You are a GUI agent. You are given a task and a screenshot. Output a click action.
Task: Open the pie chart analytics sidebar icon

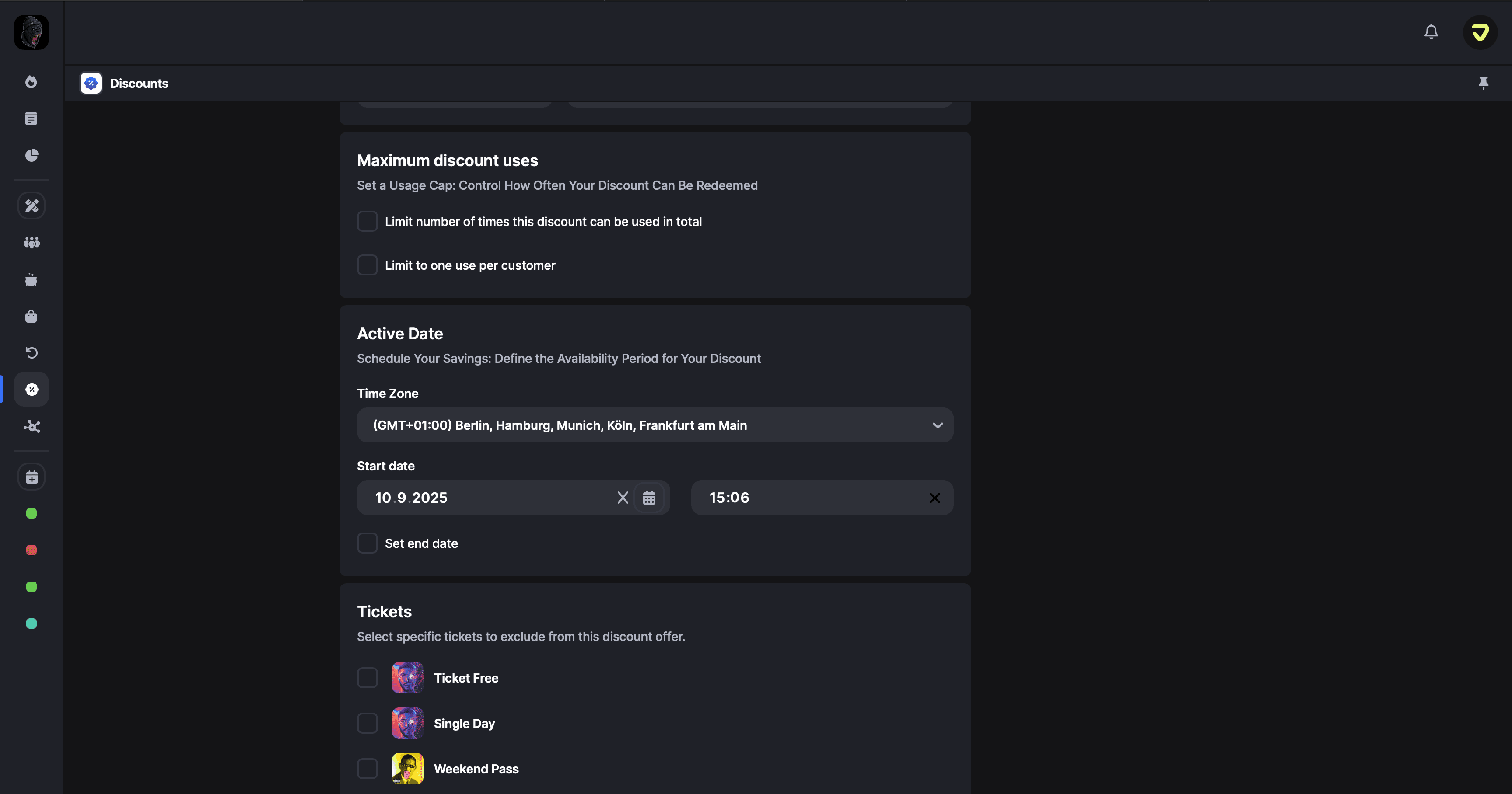[x=31, y=155]
